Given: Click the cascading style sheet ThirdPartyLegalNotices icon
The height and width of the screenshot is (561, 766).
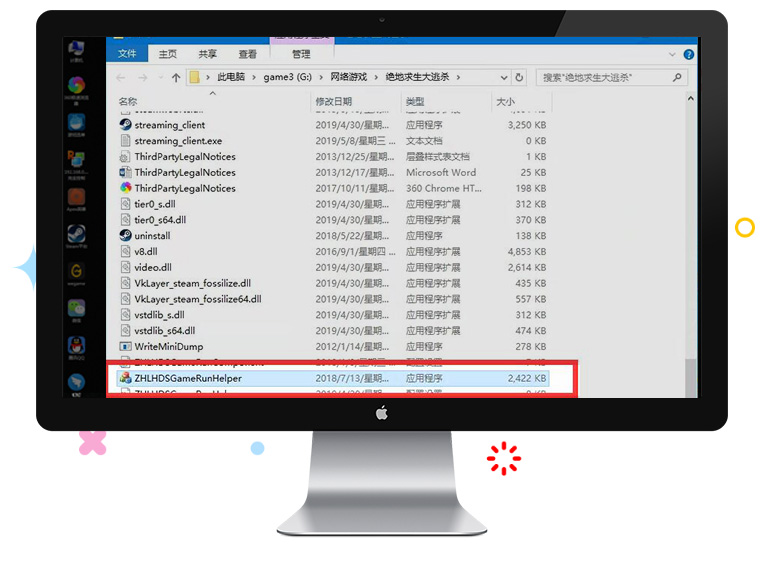Looking at the screenshot, I should 126,156.
